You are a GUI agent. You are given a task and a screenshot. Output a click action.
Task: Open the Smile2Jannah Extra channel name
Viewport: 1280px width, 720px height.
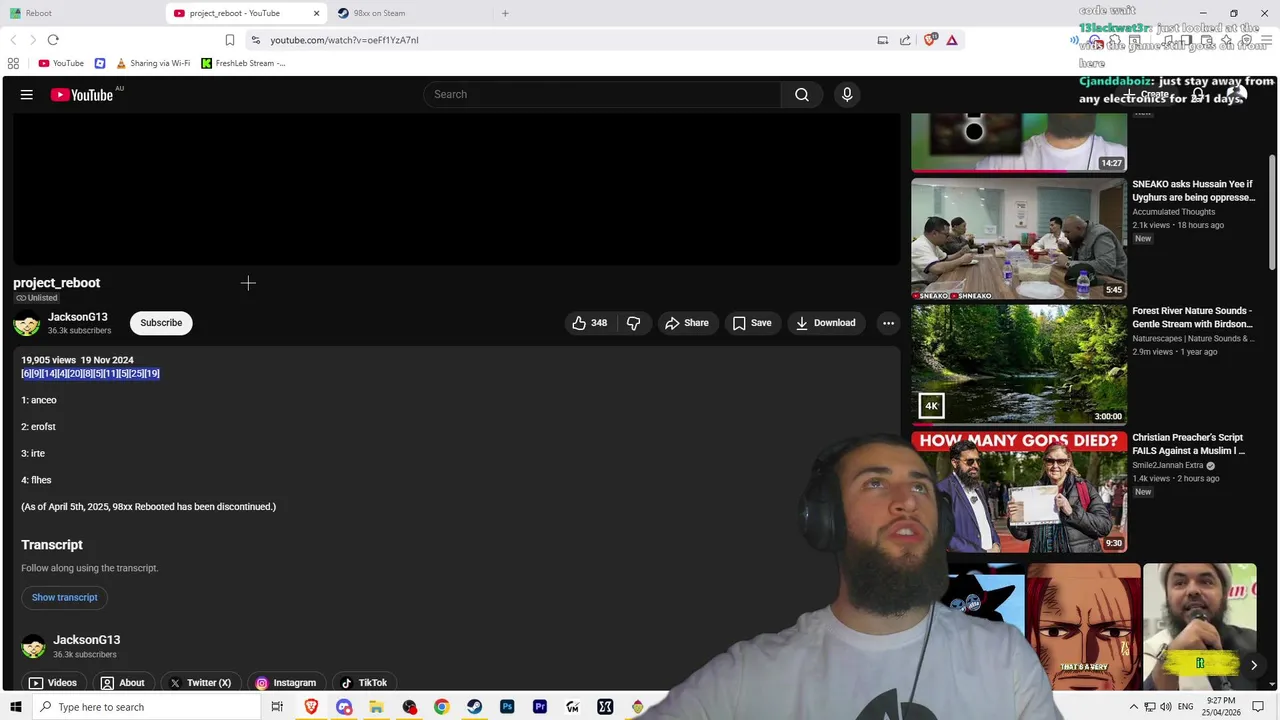[1168, 465]
